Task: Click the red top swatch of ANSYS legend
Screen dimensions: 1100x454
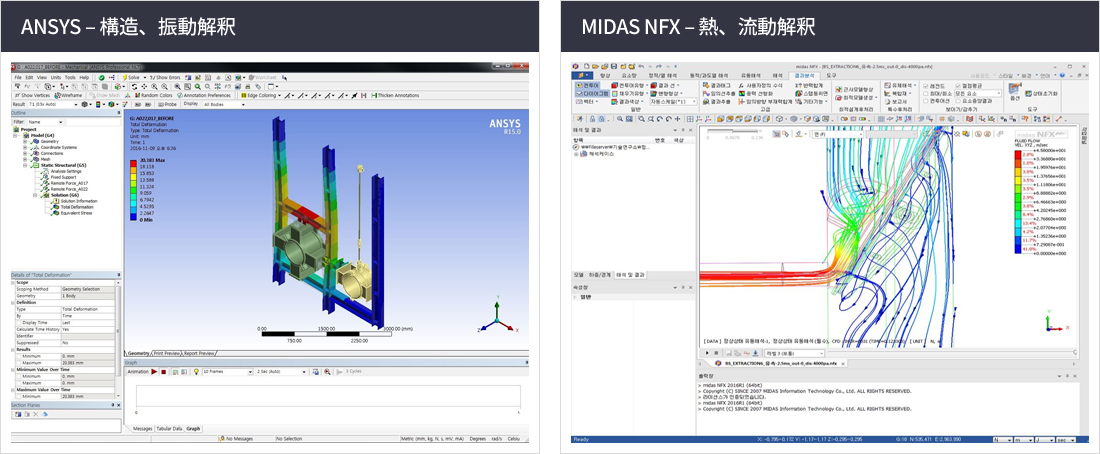Action: pyautogui.click(x=133, y=163)
